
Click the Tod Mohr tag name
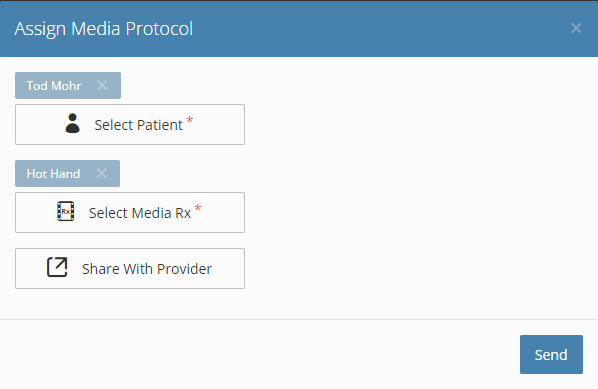[x=54, y=85]
